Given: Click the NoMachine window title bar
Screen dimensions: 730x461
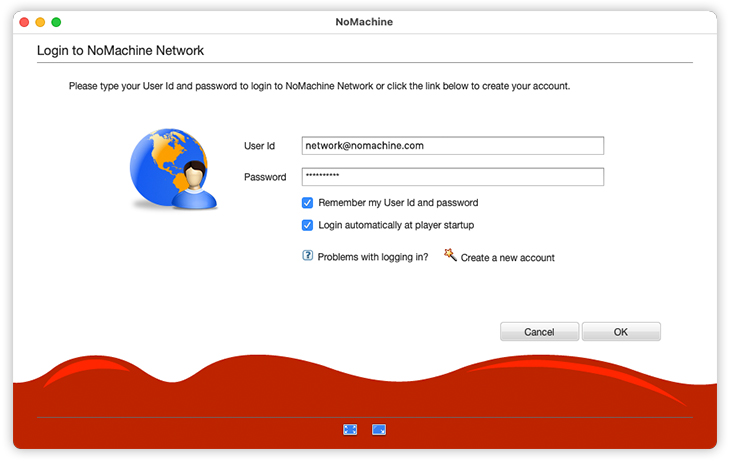Looking at the screenshot, I should point(365,21).
